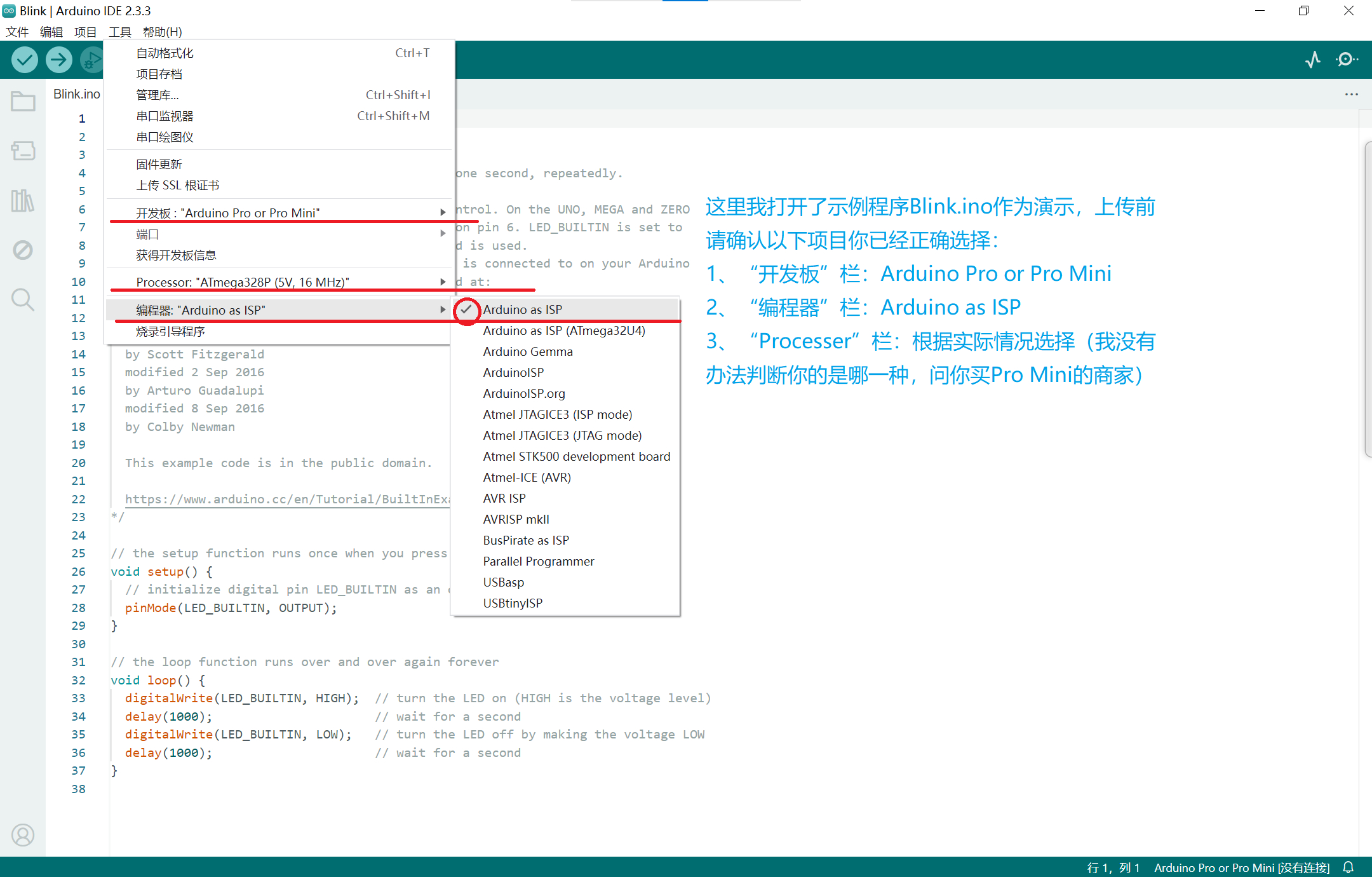
Task: Expand the 端口 port submenu
Action: click(279, 235)
